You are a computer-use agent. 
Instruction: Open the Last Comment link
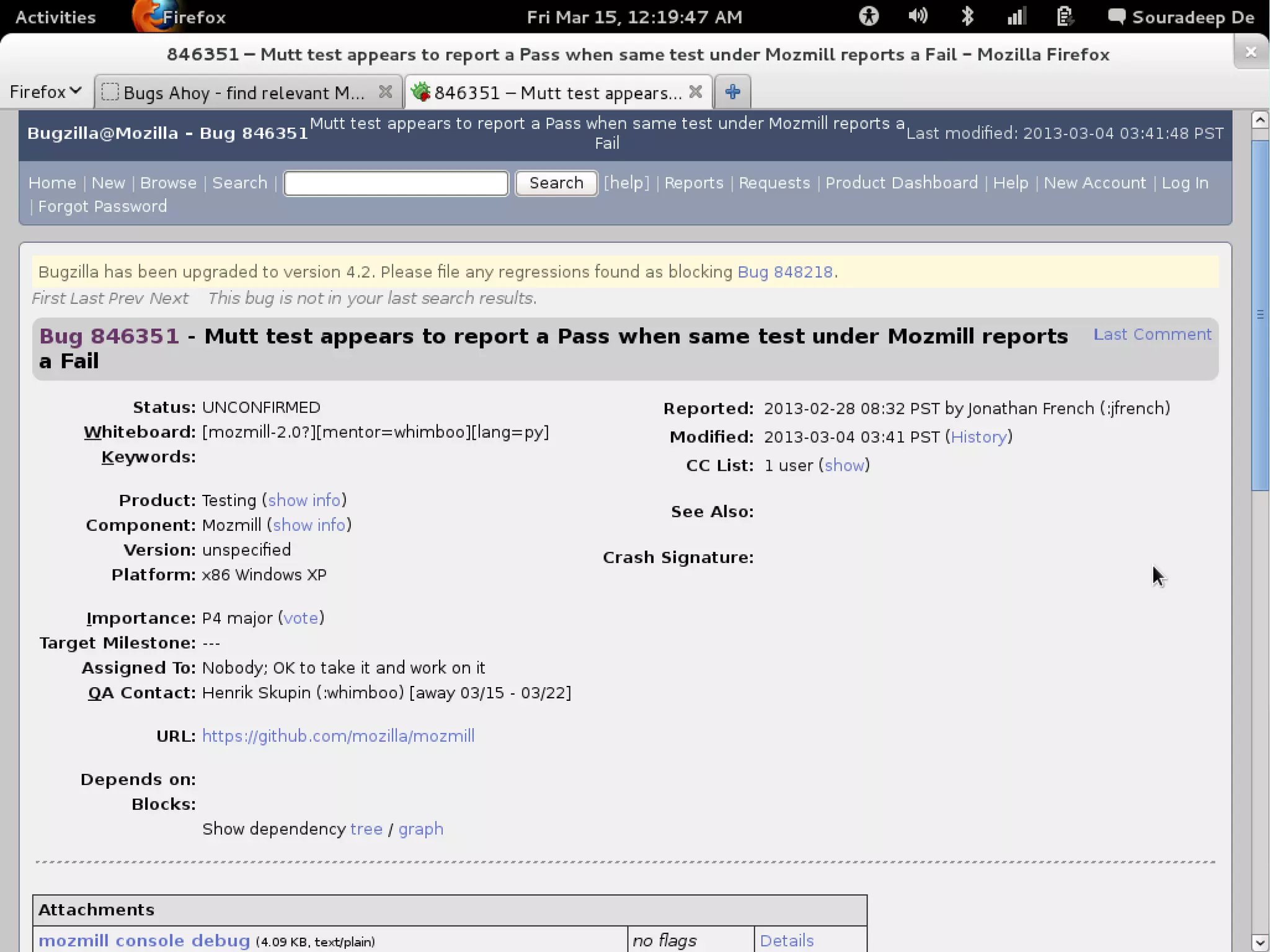(1152, 334)
